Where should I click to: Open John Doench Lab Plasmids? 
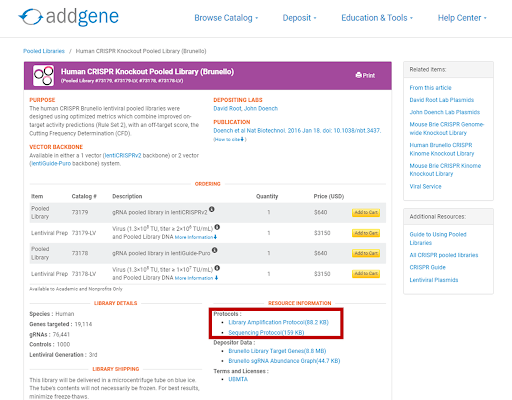[445, 112]
